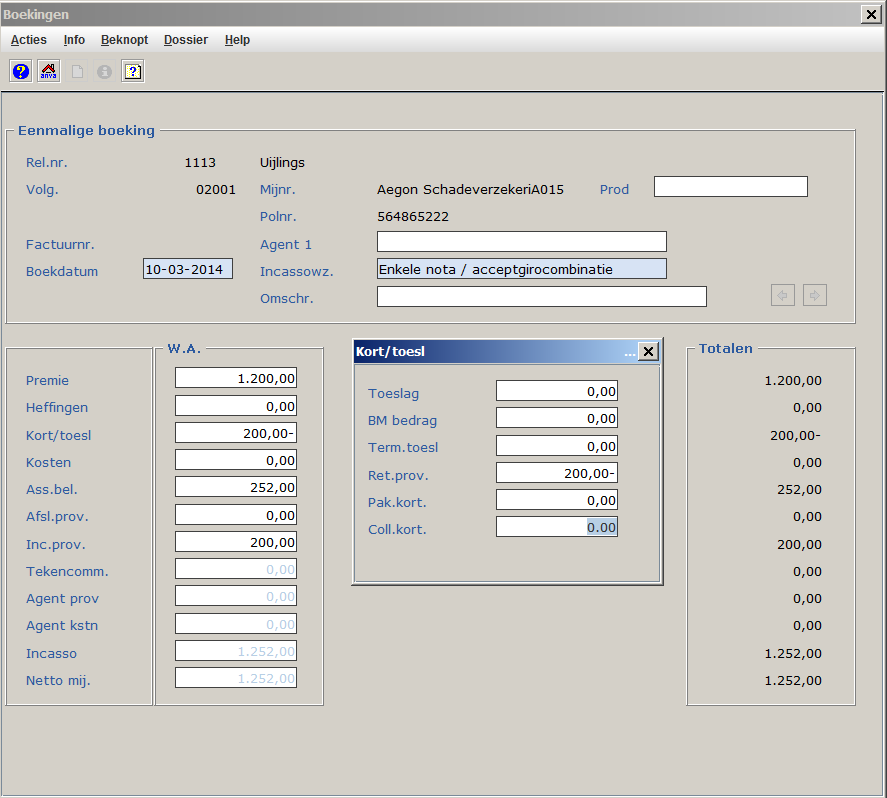Open the Beknopt menu
This screenshot has width=887, height=798.
tap(124, 40)
